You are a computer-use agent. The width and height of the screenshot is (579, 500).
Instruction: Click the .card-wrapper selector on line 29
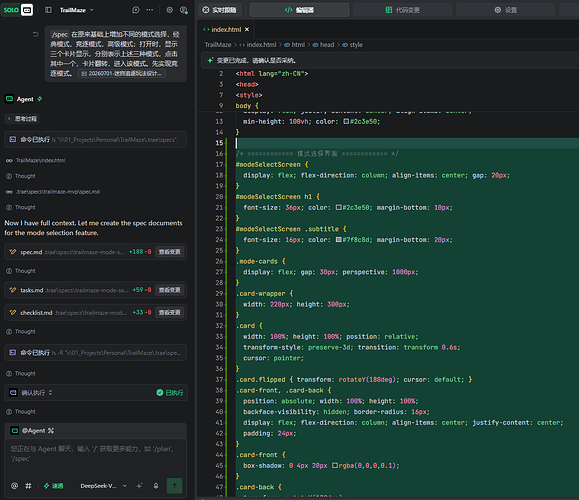pyautogui.click(x=260, y=294)
